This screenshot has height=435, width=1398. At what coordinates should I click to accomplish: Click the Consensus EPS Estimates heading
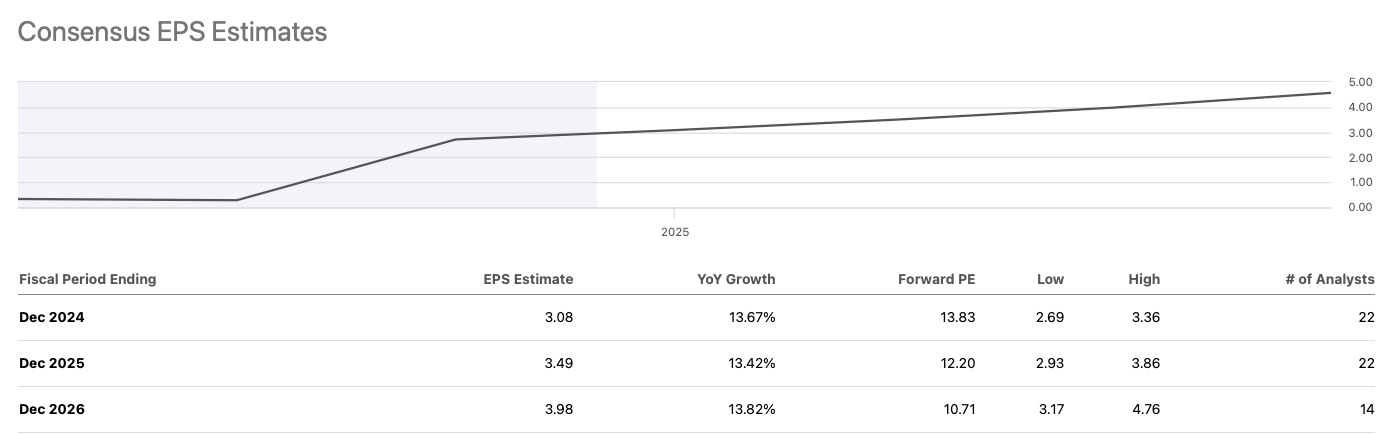pos(172,32)
